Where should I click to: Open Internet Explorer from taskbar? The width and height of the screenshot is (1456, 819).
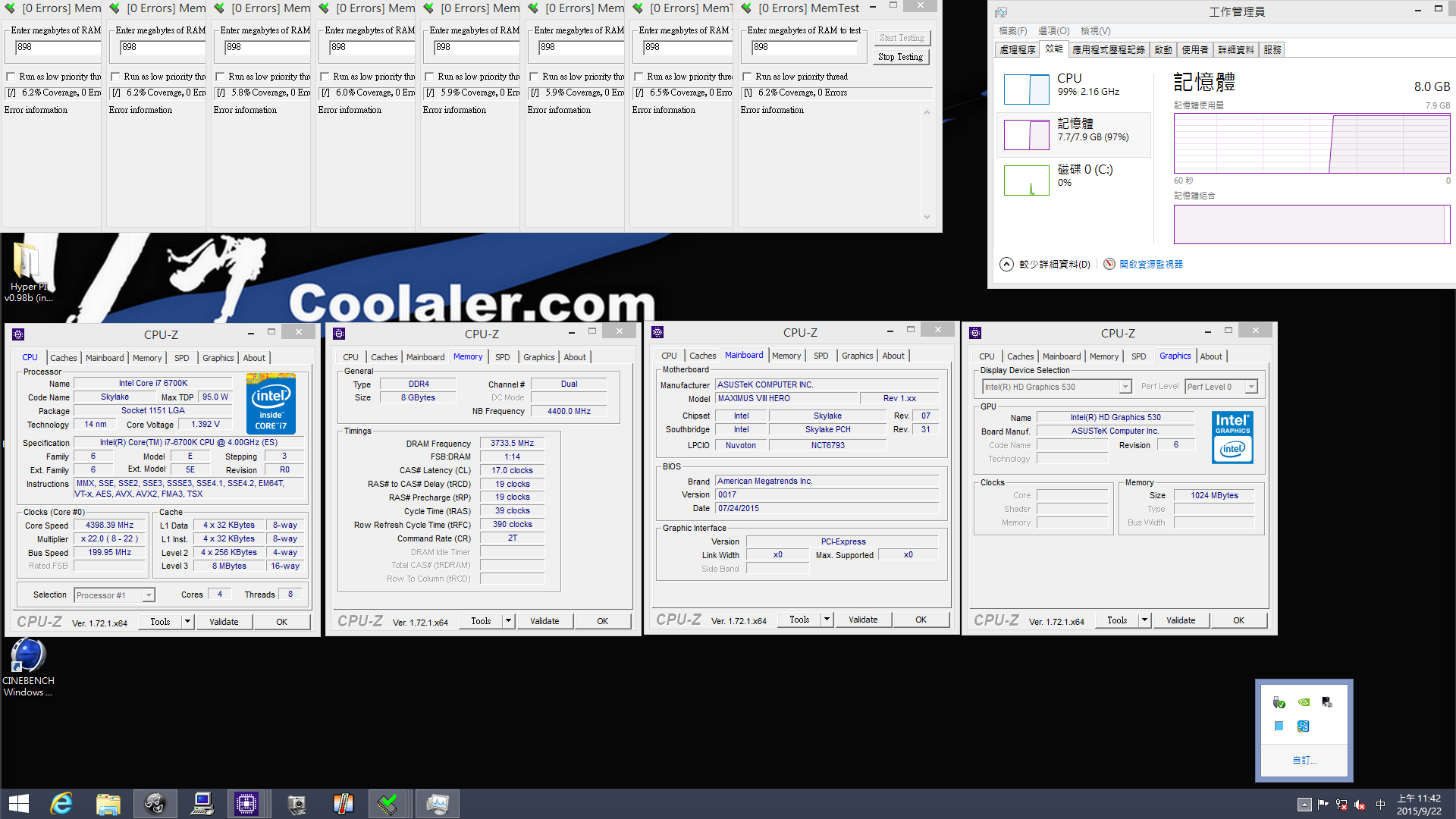pos(61,804)
